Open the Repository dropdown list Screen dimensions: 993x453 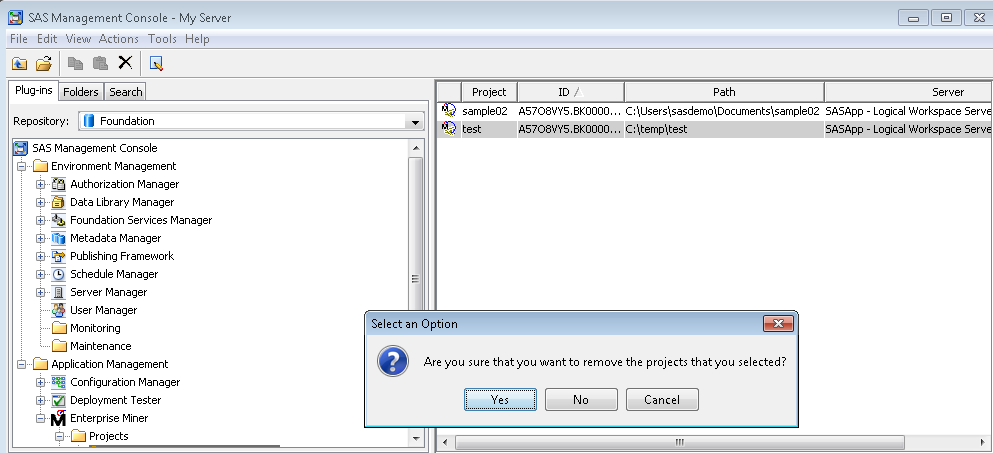[x=415, y=121]
